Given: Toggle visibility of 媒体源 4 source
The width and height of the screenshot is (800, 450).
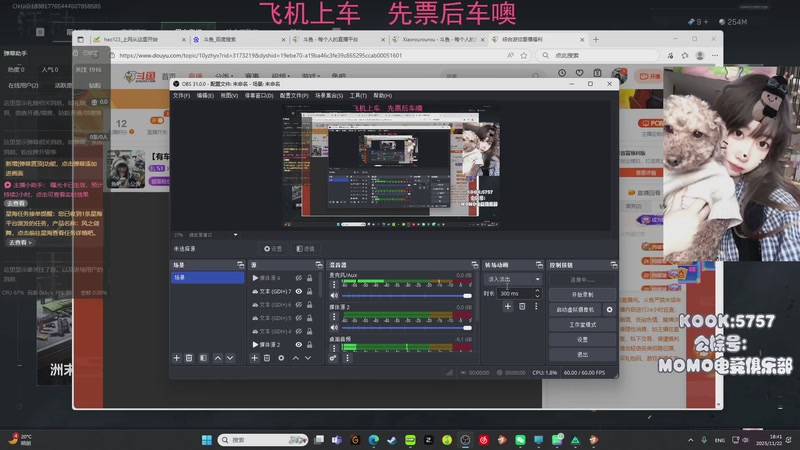Looking at the screenshot, I should (298, 278).
